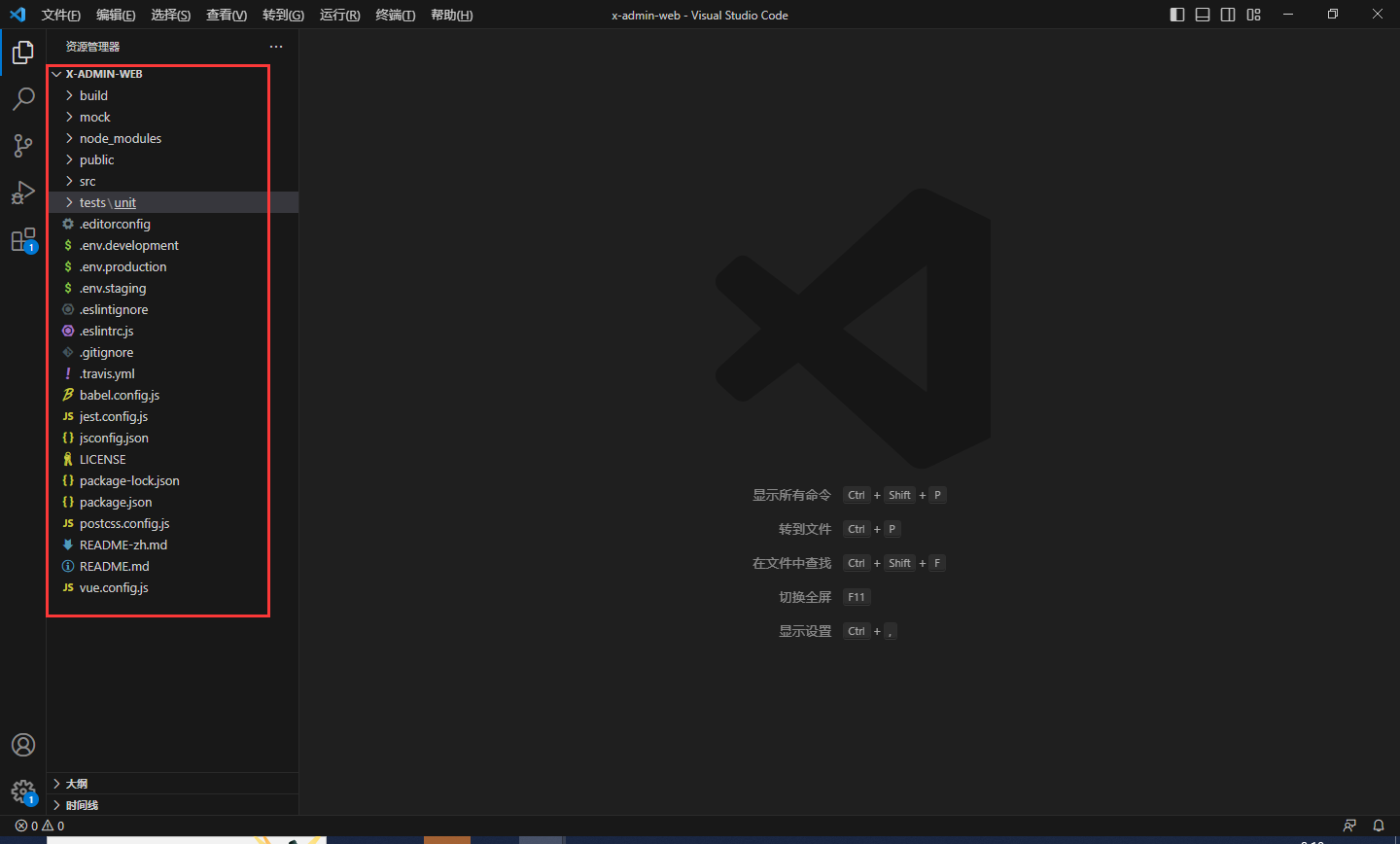Expand the 时间线 timeline section
Viewport: 1400px width, 844px height.
[x=173, y=805]
